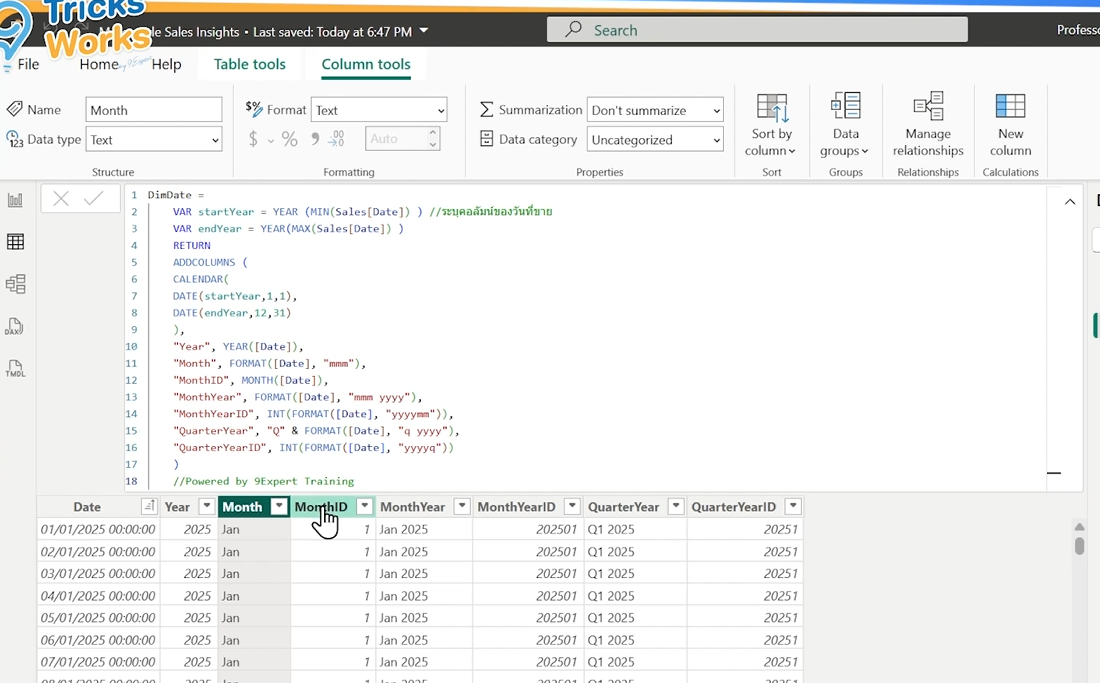Switch to Report view in left sidebar
This screenshot has width=1100, height=683.
pyautogui.click(x=15, y=200)
